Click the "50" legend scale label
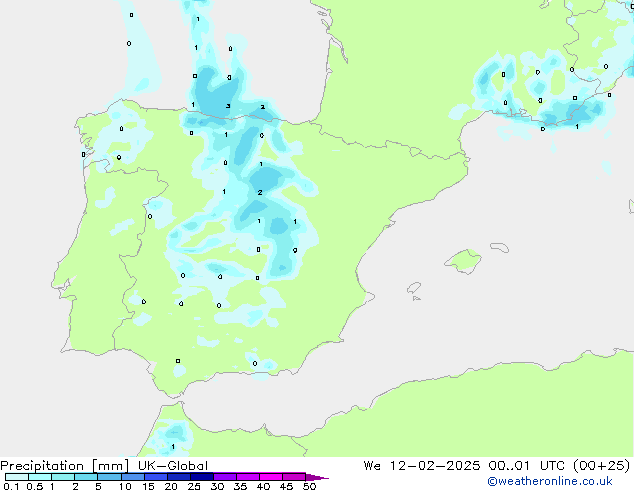The width and height of the screenshot is (634, 490). click(x=309, y=486)
